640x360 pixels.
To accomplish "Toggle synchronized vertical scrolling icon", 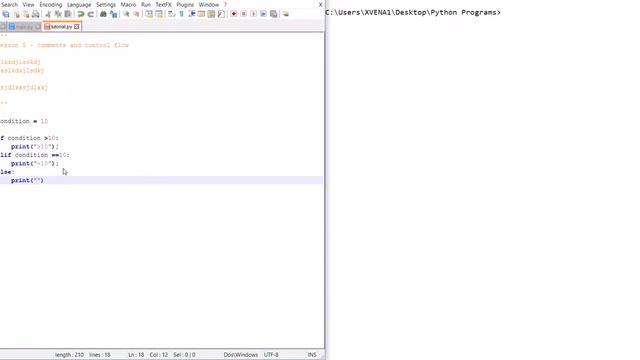I will [149, 14].
